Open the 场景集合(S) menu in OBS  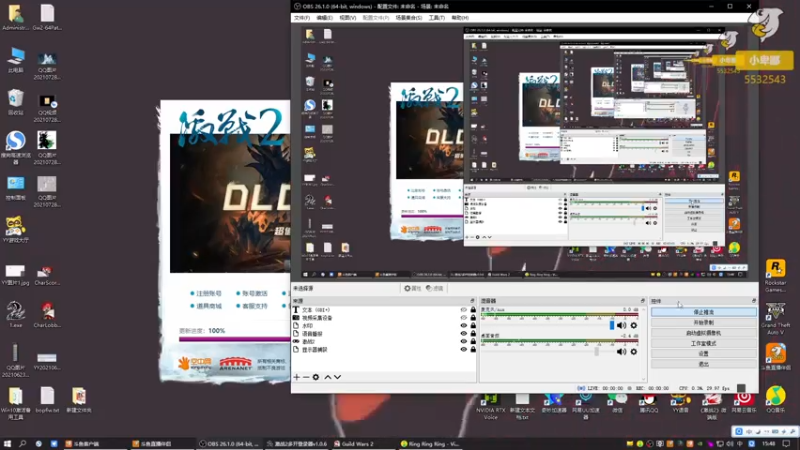pyautogui.click(x=409, y=18)
